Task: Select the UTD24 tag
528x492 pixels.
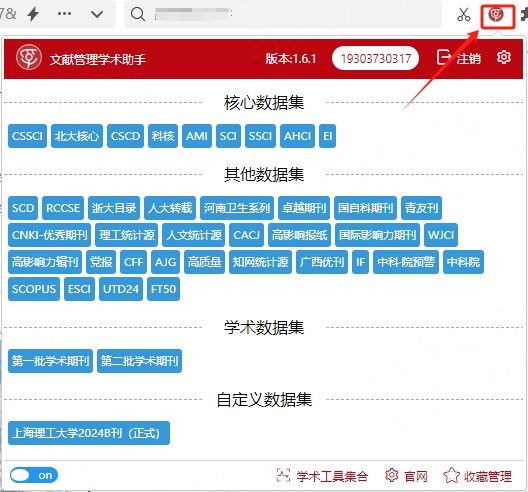Action: 121,289
